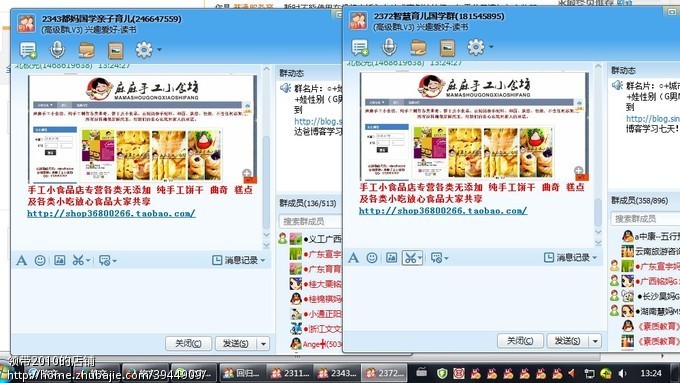This screenshot has height=383, width=680.
Task: Click 发送(S) button in 2343 window
Action: (236, 344)
